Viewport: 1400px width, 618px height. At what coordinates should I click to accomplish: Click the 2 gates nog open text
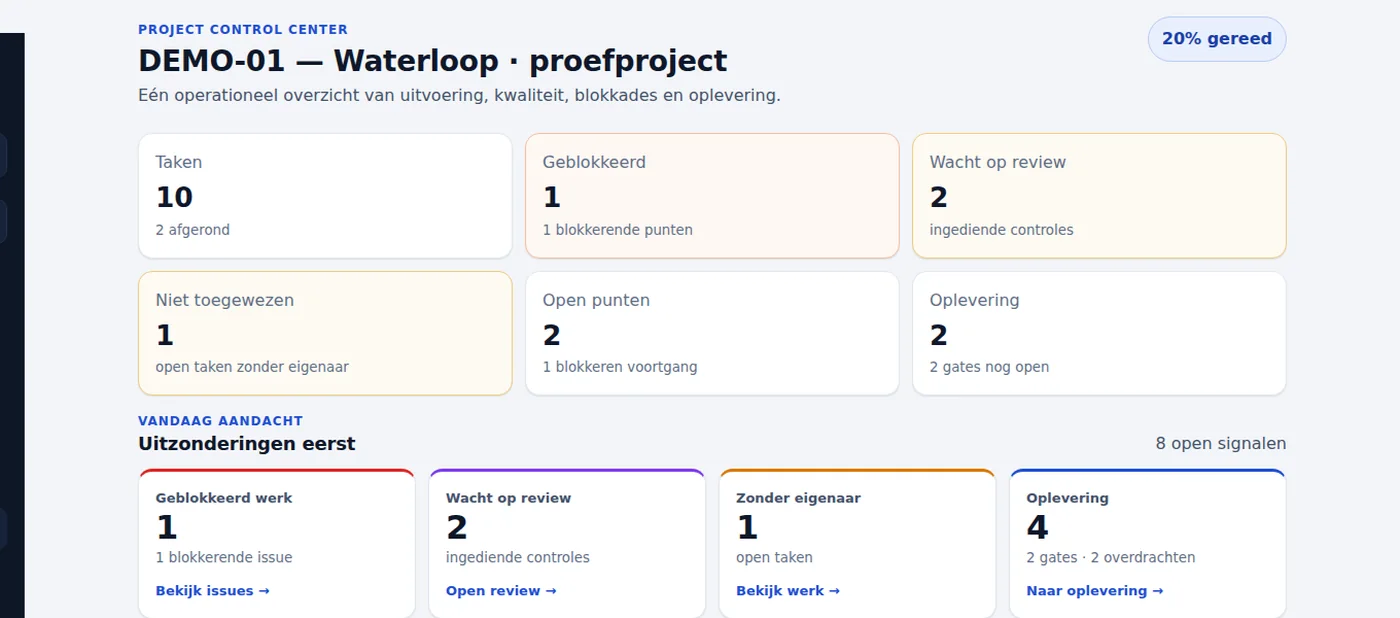pos(989,367)
